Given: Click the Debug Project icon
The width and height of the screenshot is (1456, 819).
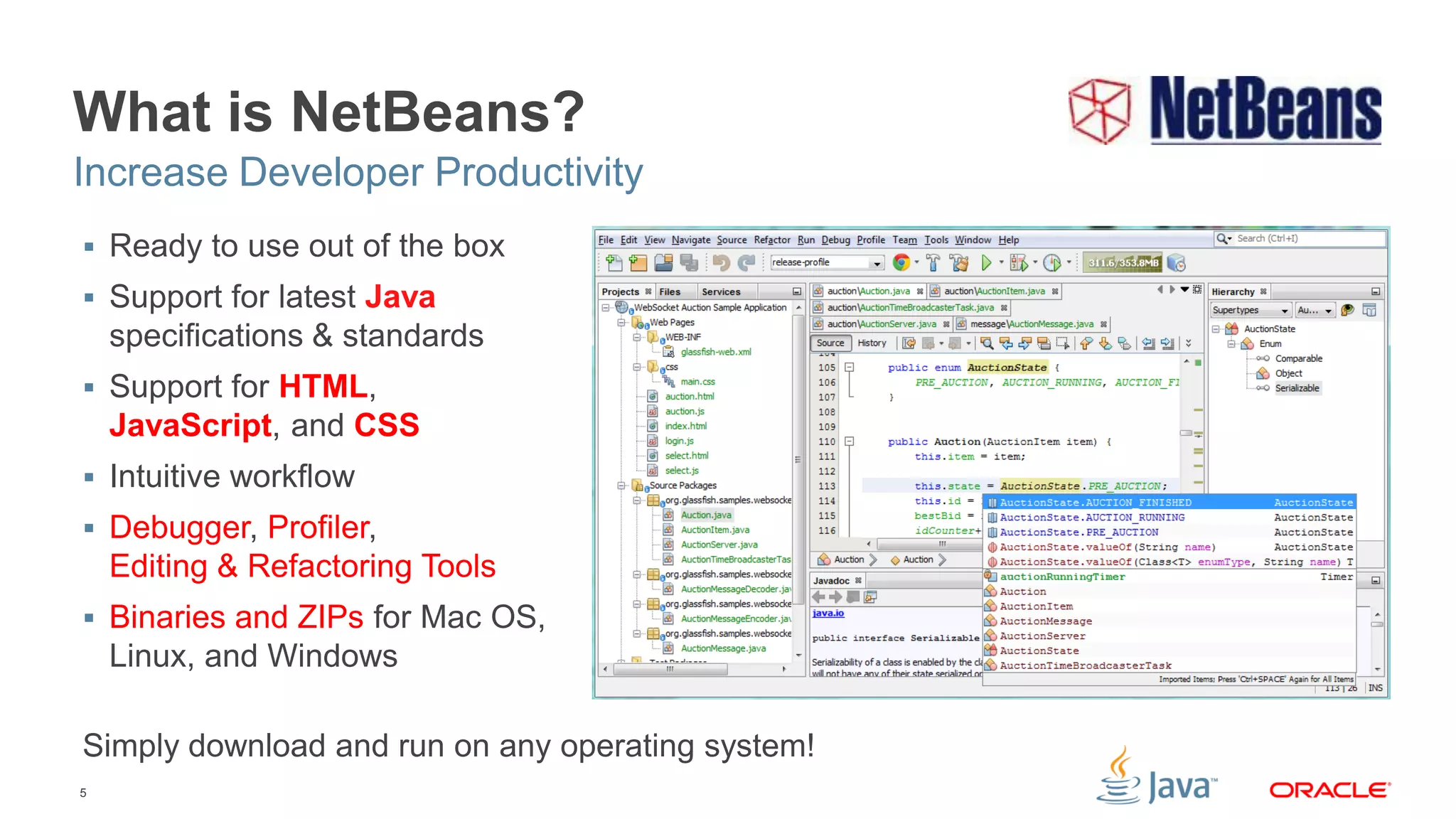Looking at the screenshot, I should [1018, 263].
